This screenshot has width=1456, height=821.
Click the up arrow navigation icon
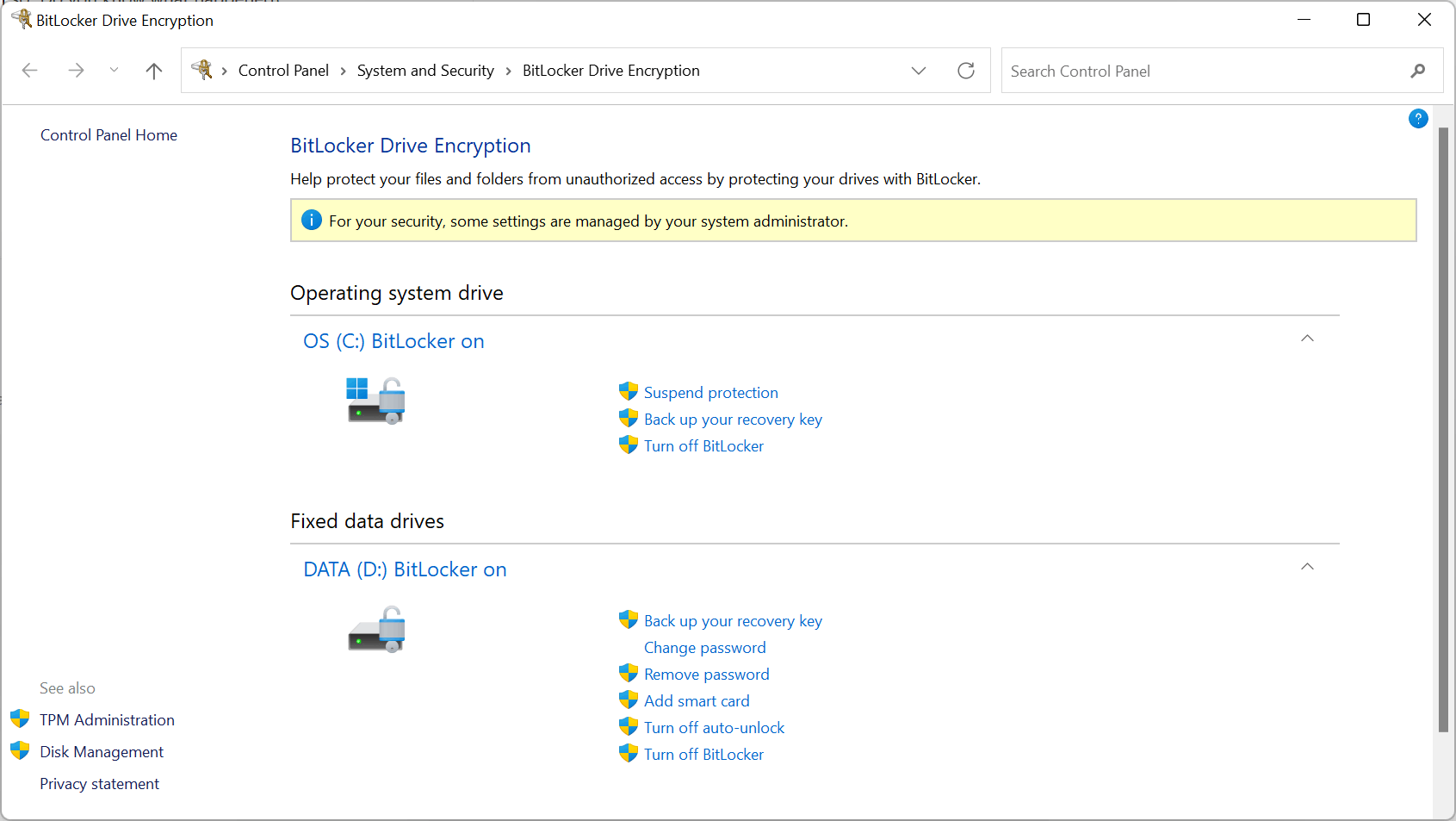tap(154, 71)
